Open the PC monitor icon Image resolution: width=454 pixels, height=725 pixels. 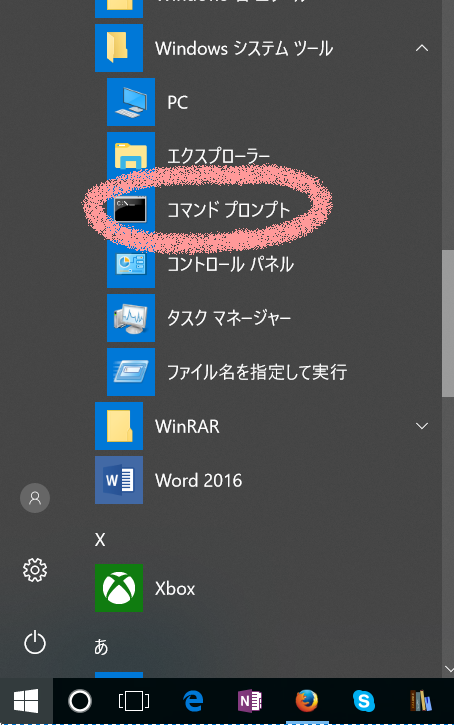point(131,102)
